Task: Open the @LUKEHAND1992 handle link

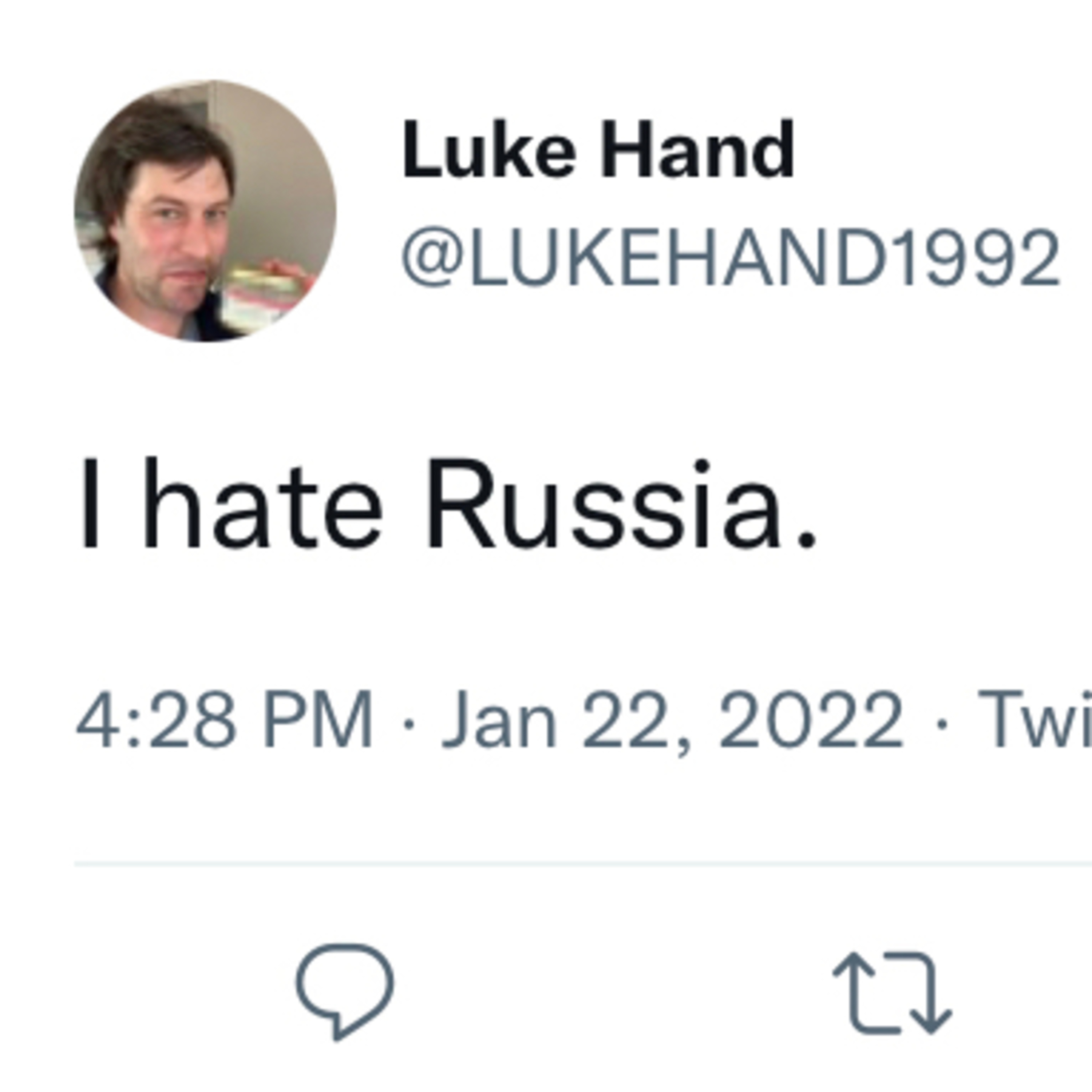Action: tap(730, 258)
